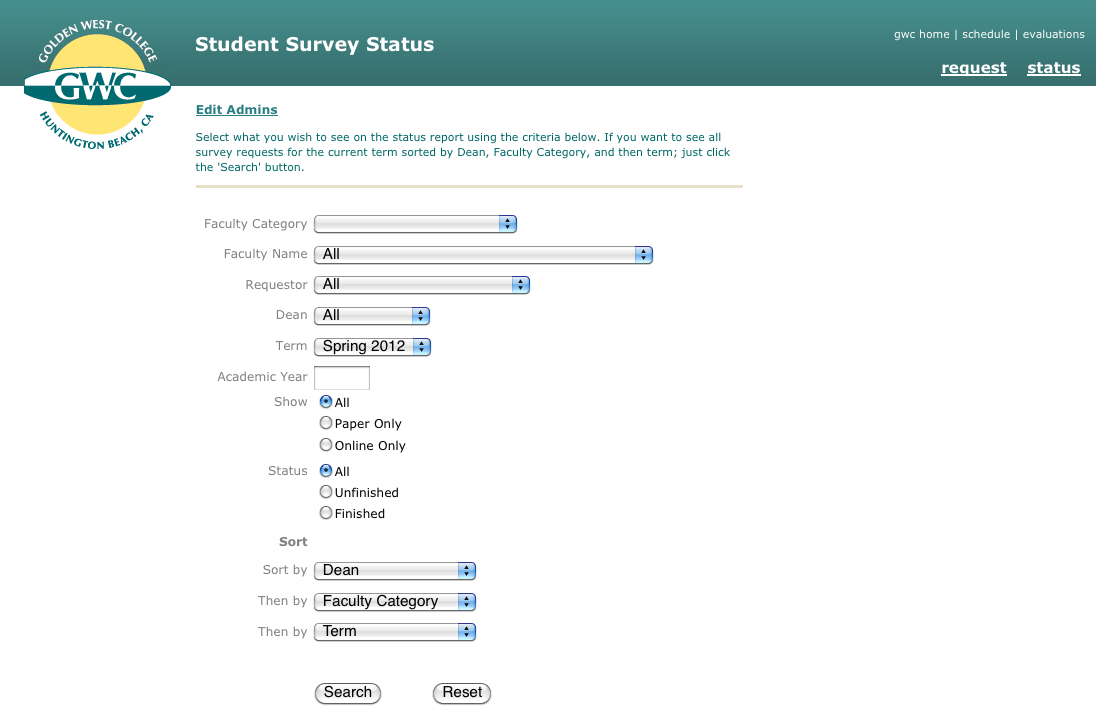Open the Then by Term dropdown
Viewport: 1096px width, 709px height.
395,631
